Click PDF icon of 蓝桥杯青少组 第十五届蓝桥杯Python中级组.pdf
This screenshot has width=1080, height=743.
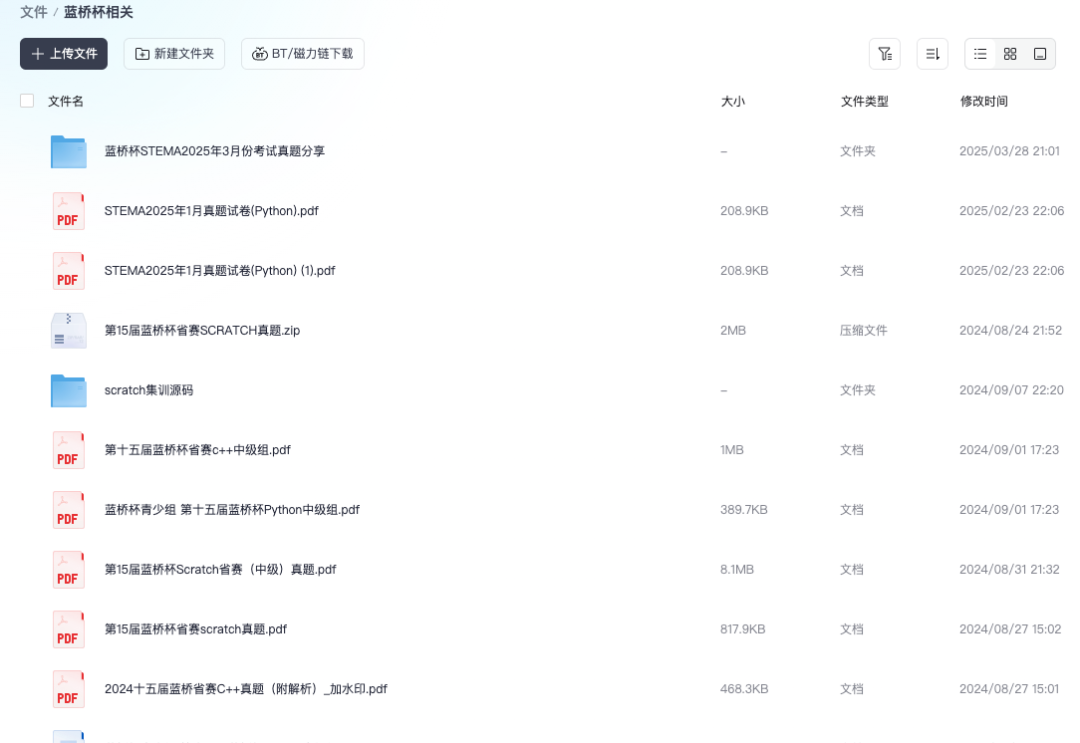[x=68, y=510]
